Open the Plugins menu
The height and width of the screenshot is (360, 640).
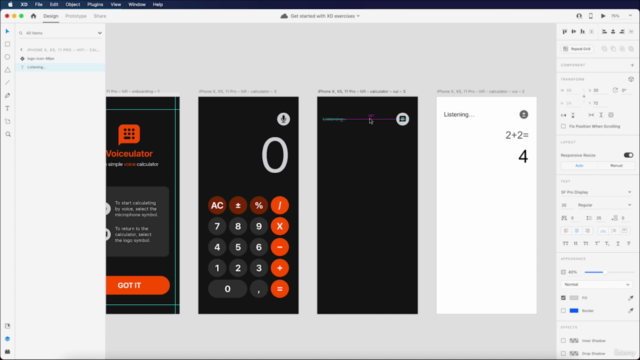(x=95, y=4)
